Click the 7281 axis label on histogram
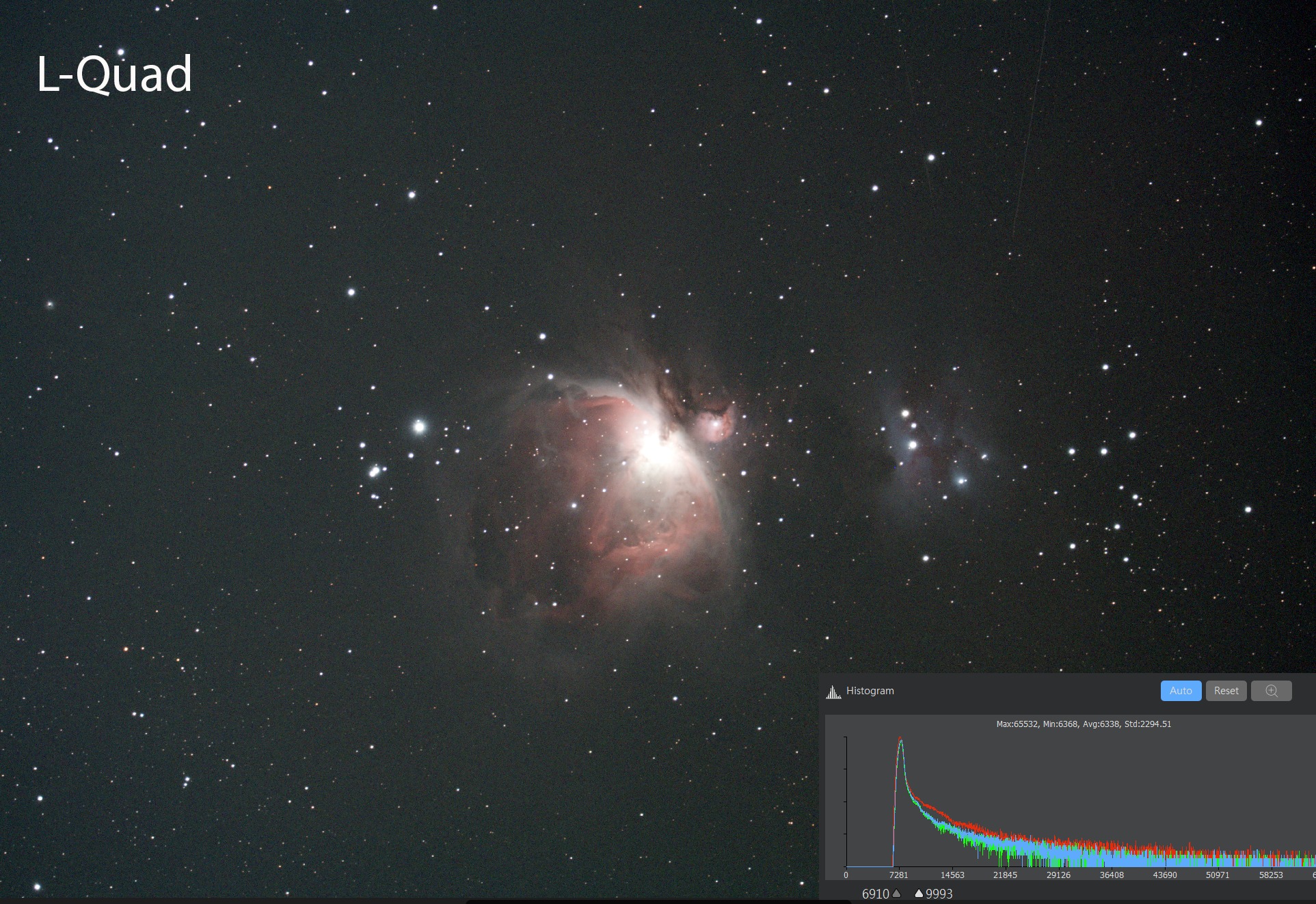 pos(898,875)
